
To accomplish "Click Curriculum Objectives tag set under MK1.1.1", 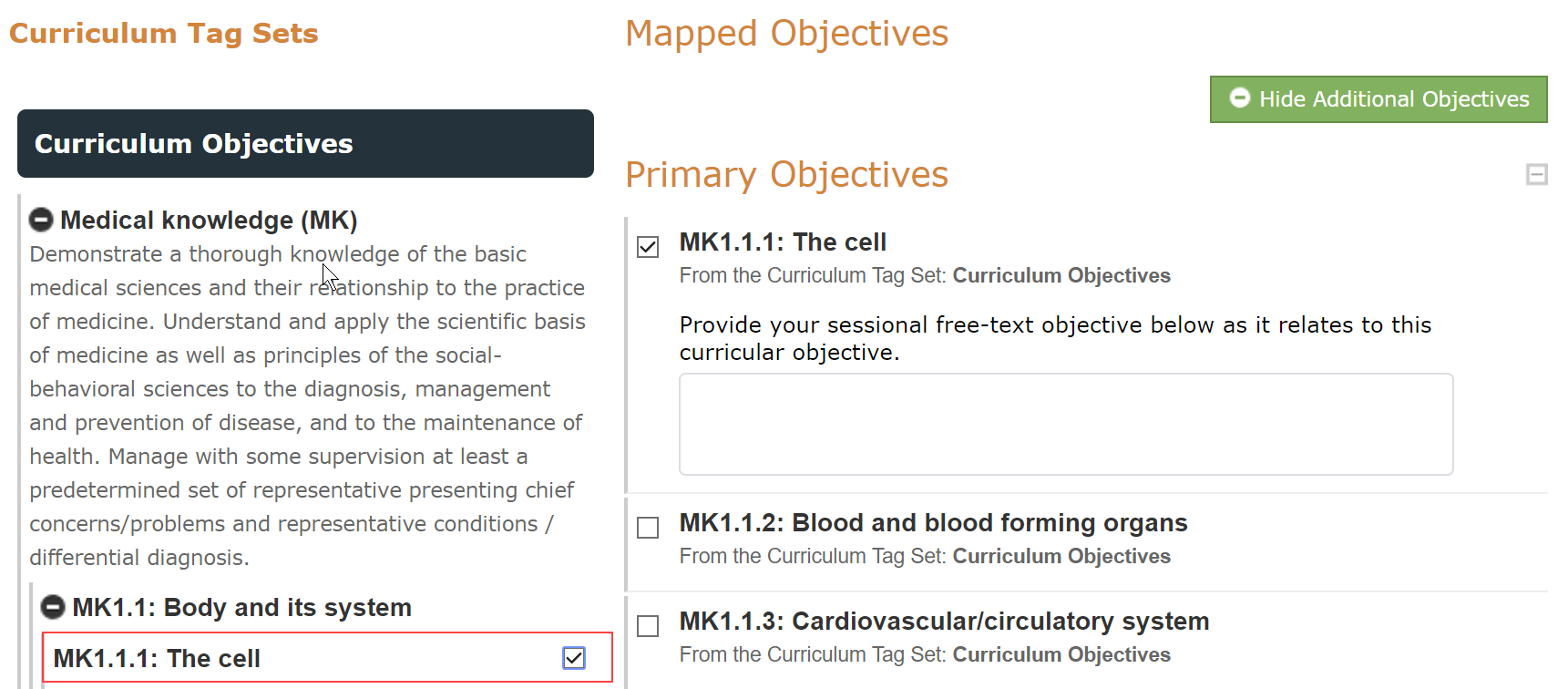I will pyautogui.click(x=1061, y=275).
